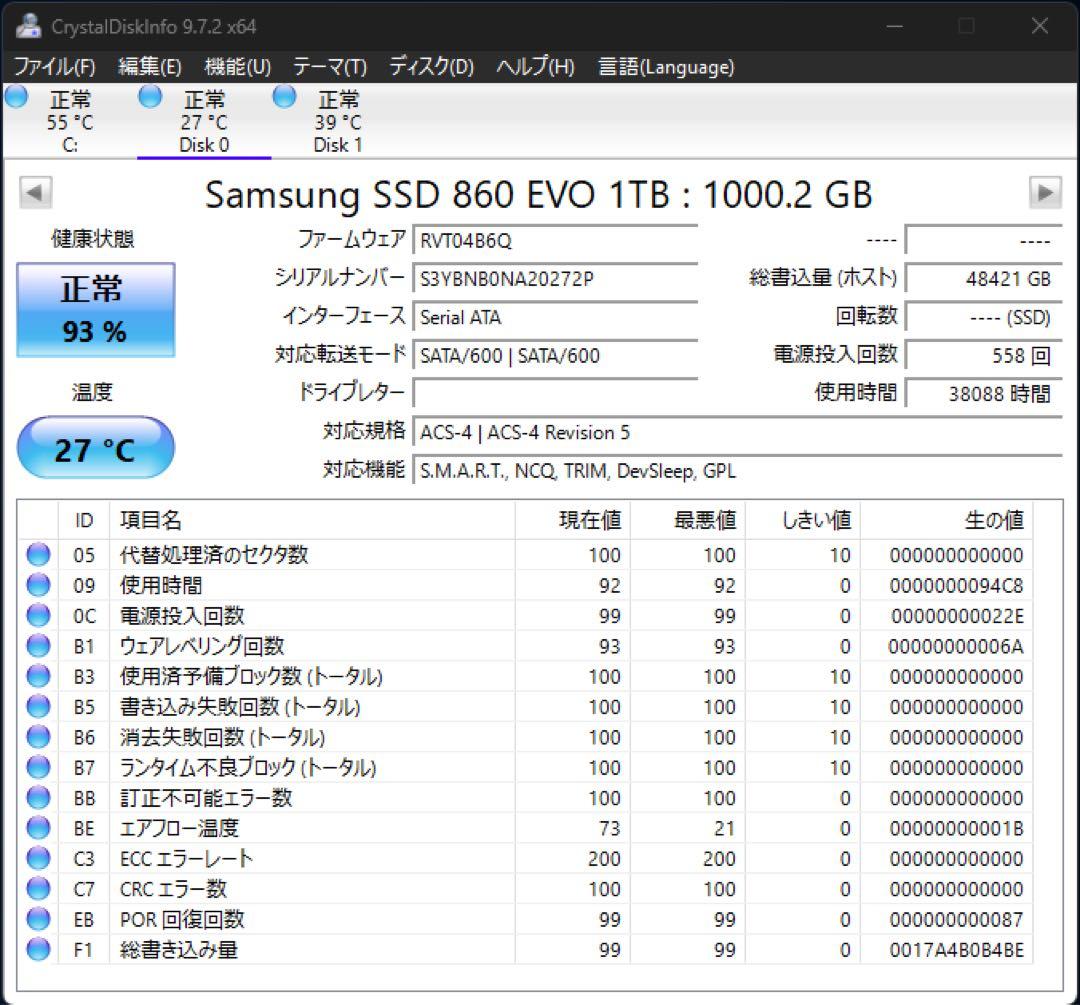
Task: Select the blue health indicator above Disk 0
Action: 149,96
